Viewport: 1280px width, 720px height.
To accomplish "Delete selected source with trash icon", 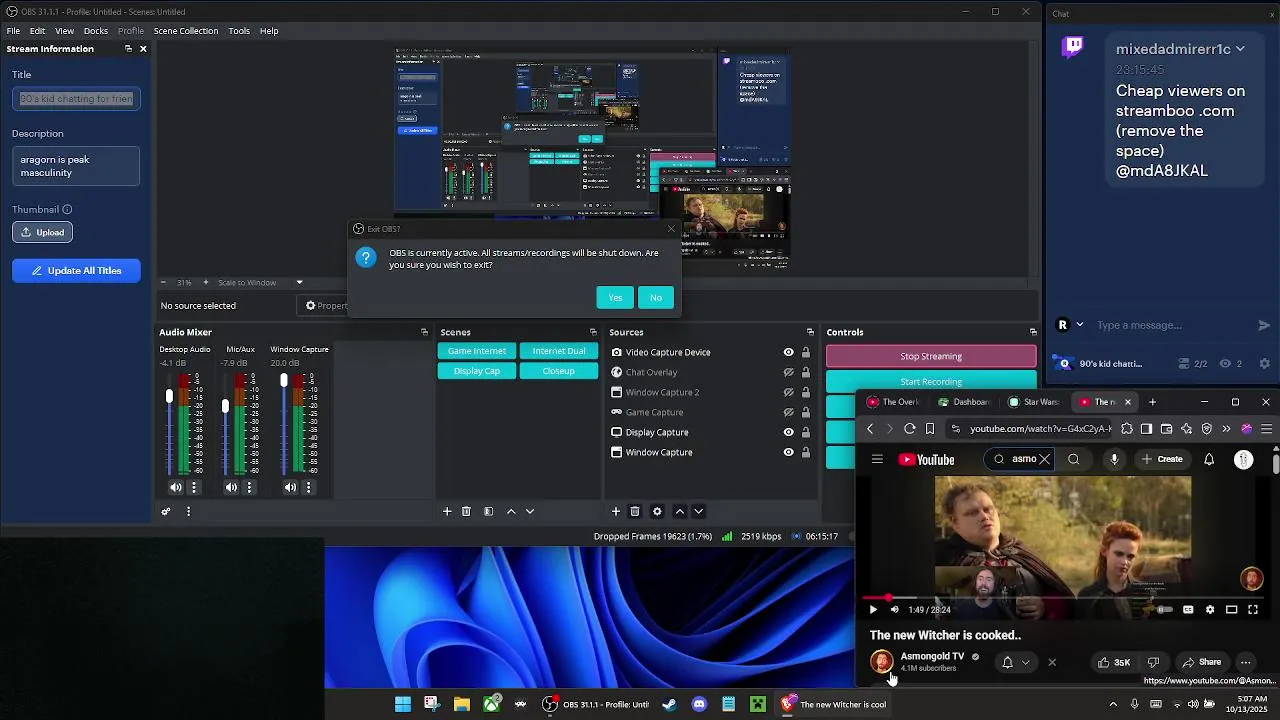I will (635, 511).
